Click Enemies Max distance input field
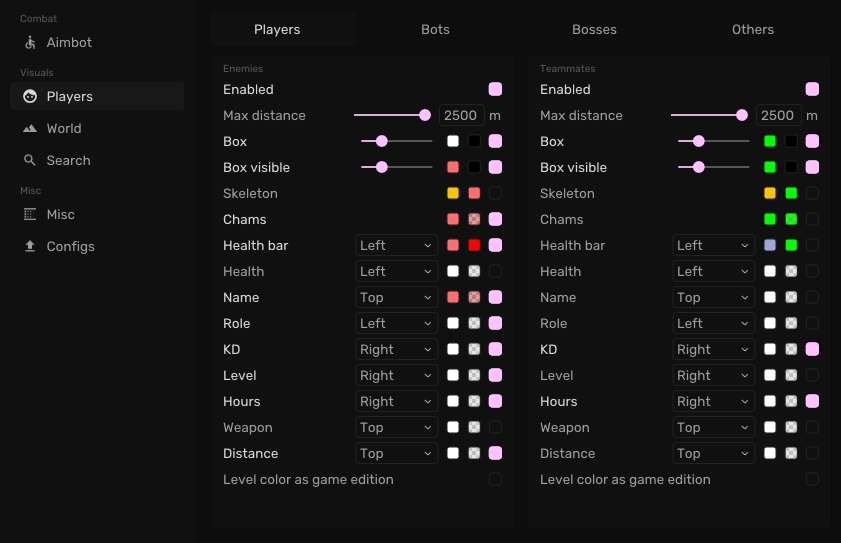This screenshot has height=543, width=841. tap(462, 115)
